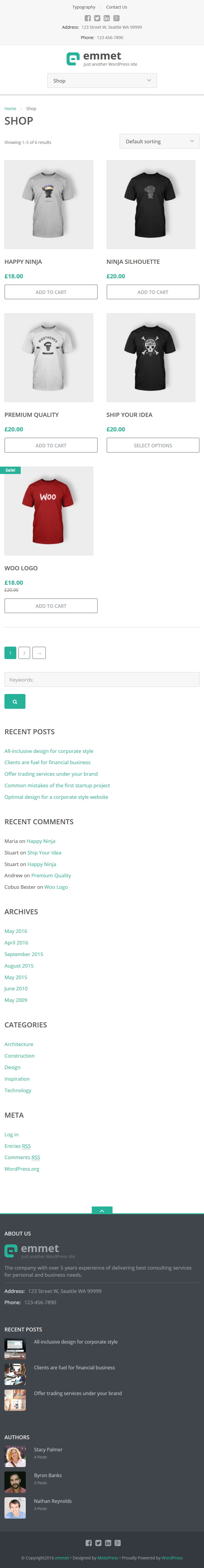Open the Contact Us menu item
Viewport: 204px width, 1568px height.
point(116,7)
